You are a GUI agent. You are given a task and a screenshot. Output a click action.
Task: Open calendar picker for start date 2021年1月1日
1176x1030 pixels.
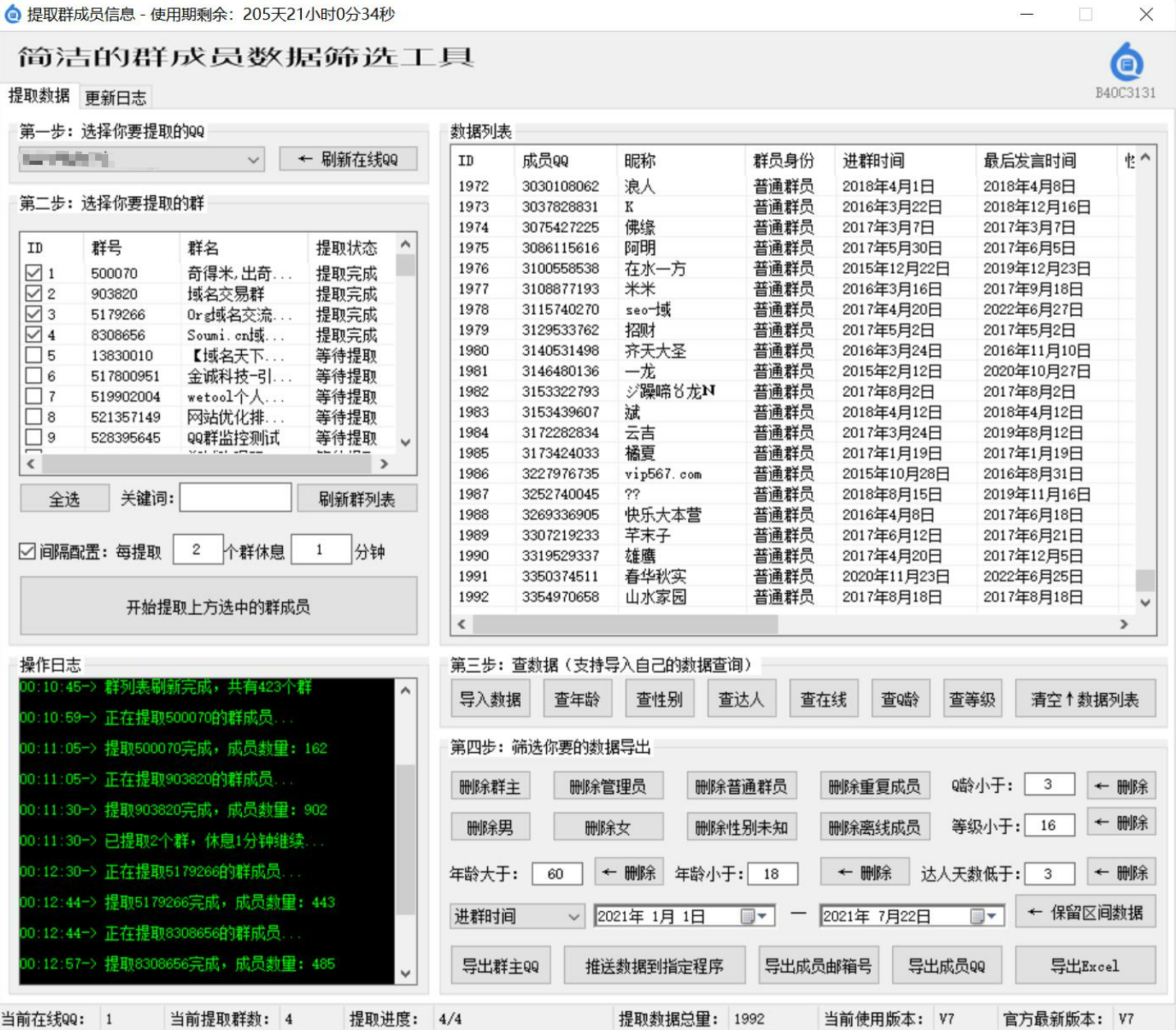(747, 916)
